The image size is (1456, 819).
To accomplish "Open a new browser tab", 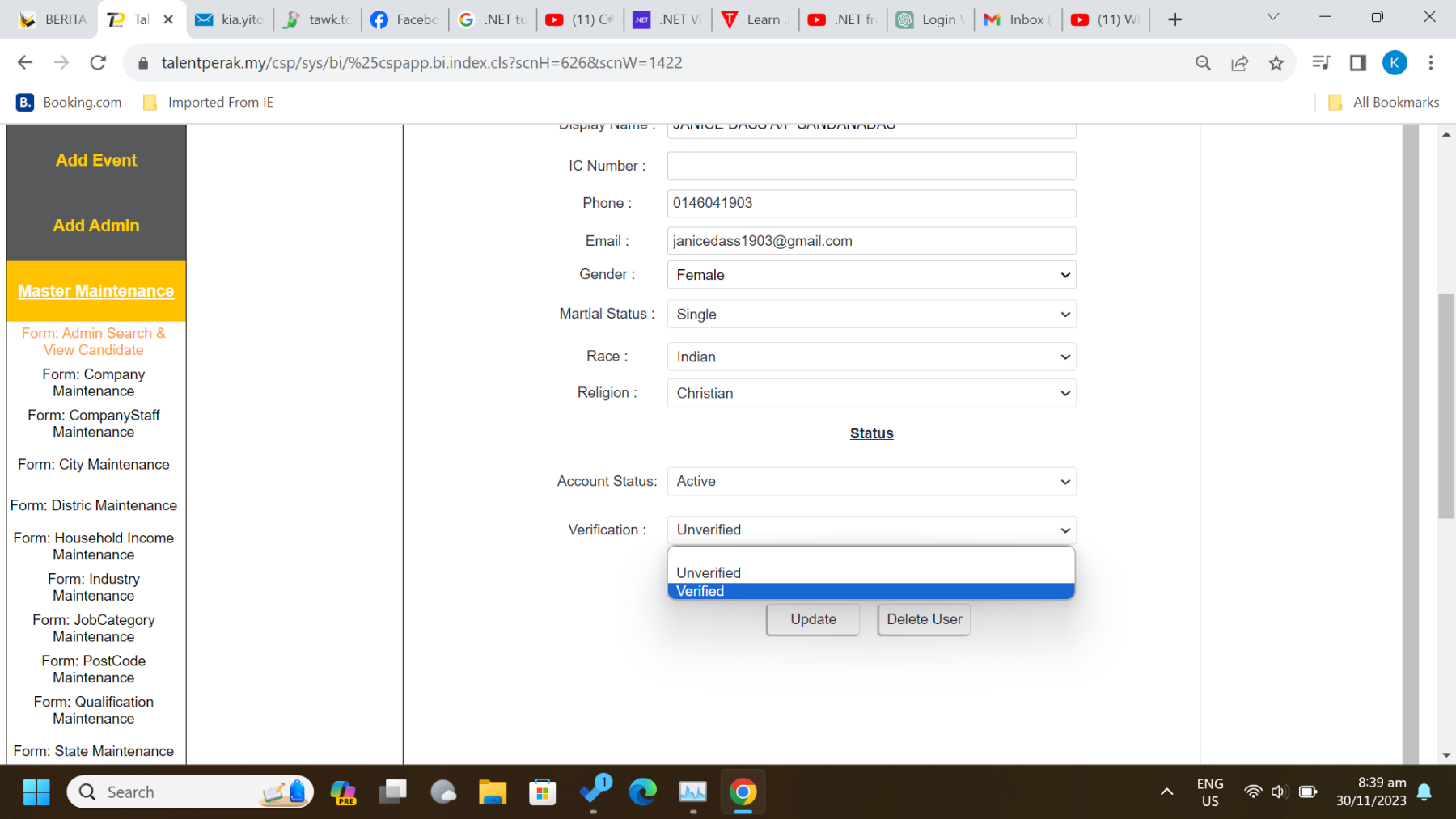I will 1175,19.
